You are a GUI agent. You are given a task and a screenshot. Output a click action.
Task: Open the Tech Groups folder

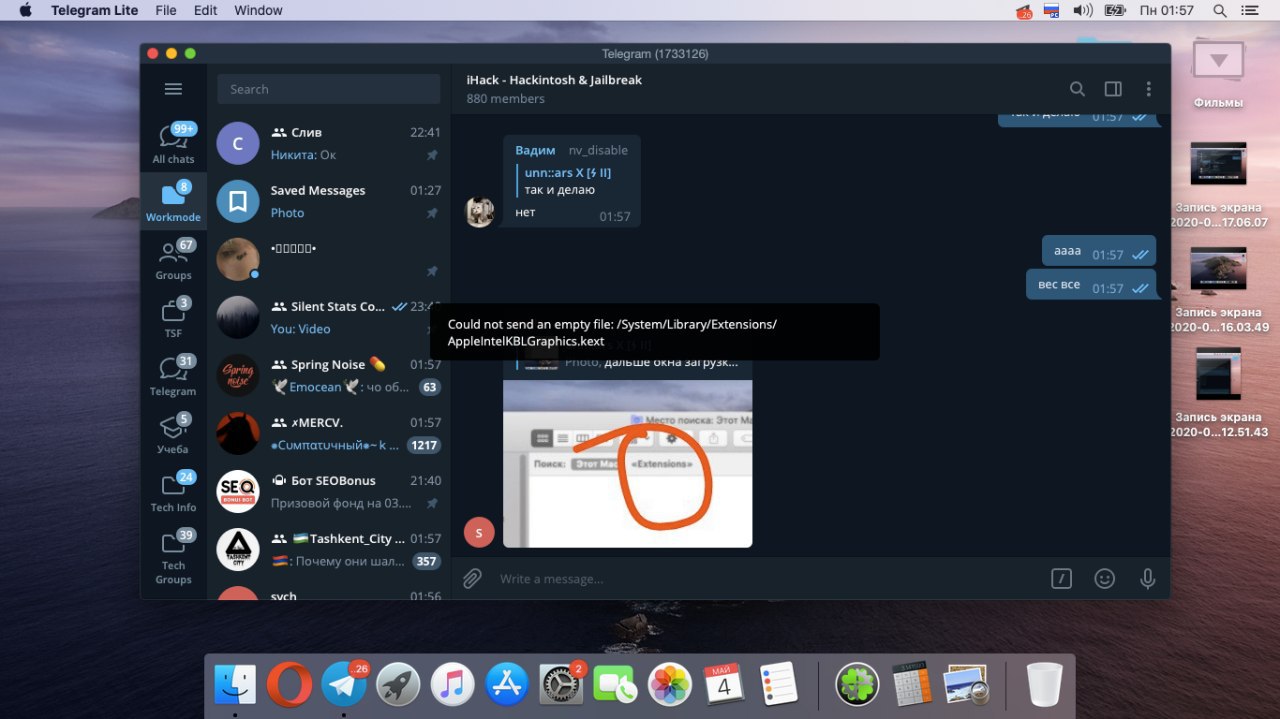click(x=173, y=556)
